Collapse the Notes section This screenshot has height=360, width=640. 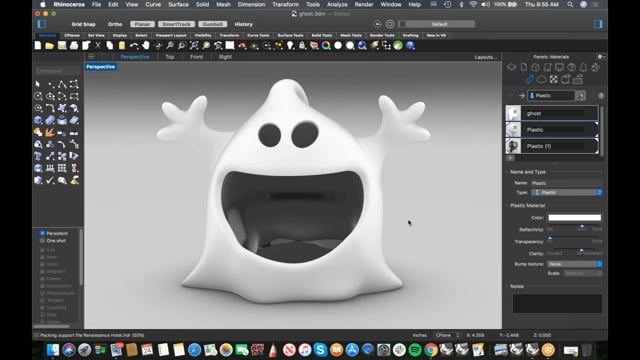coord(507,286)
